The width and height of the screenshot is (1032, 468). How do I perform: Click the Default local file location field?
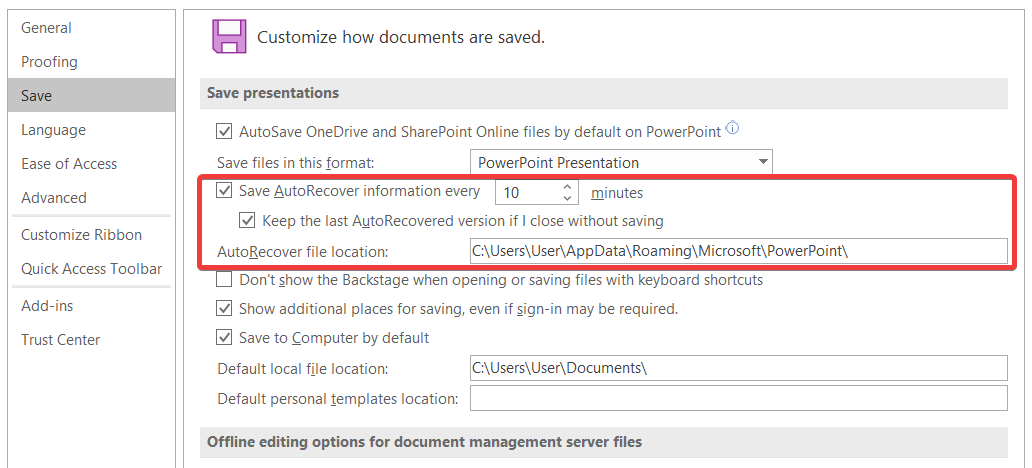pos(738,368)
